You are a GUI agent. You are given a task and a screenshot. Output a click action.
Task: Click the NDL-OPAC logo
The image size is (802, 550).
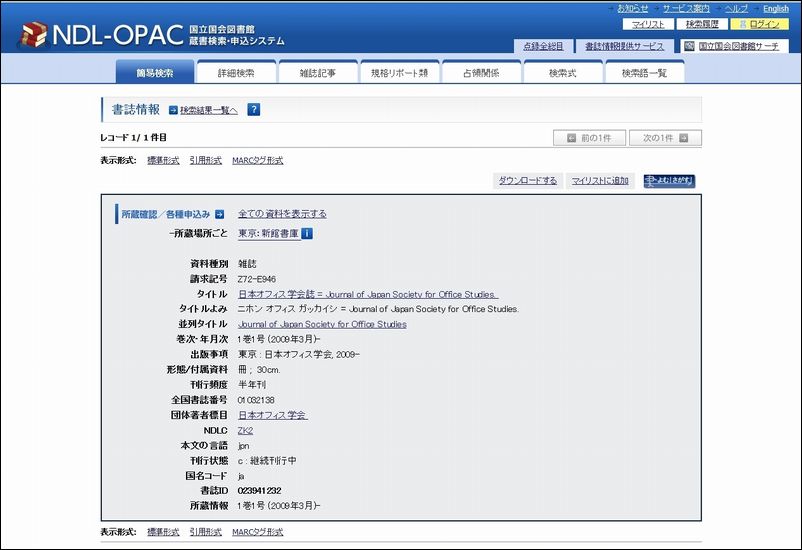(85, 34)
